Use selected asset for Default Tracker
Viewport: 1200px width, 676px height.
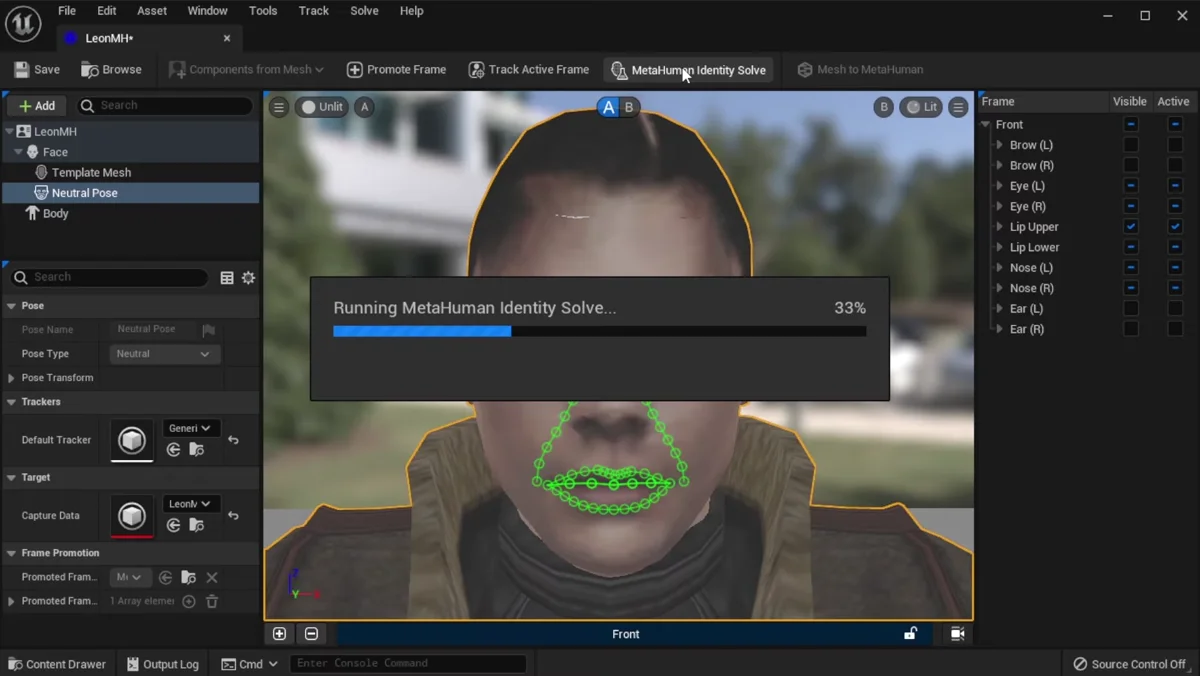pos(174,450)
